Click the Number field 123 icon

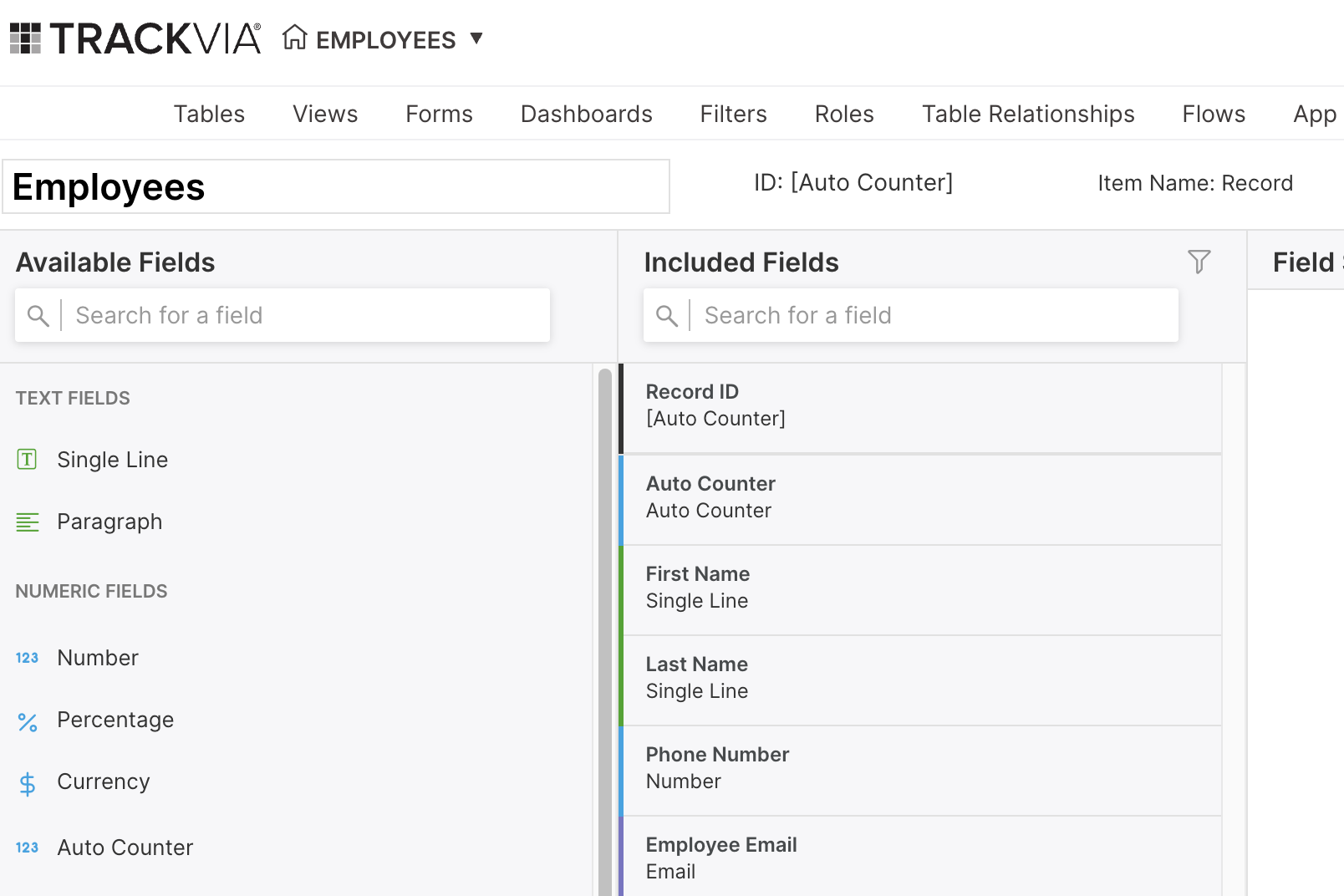pos(27,658)
